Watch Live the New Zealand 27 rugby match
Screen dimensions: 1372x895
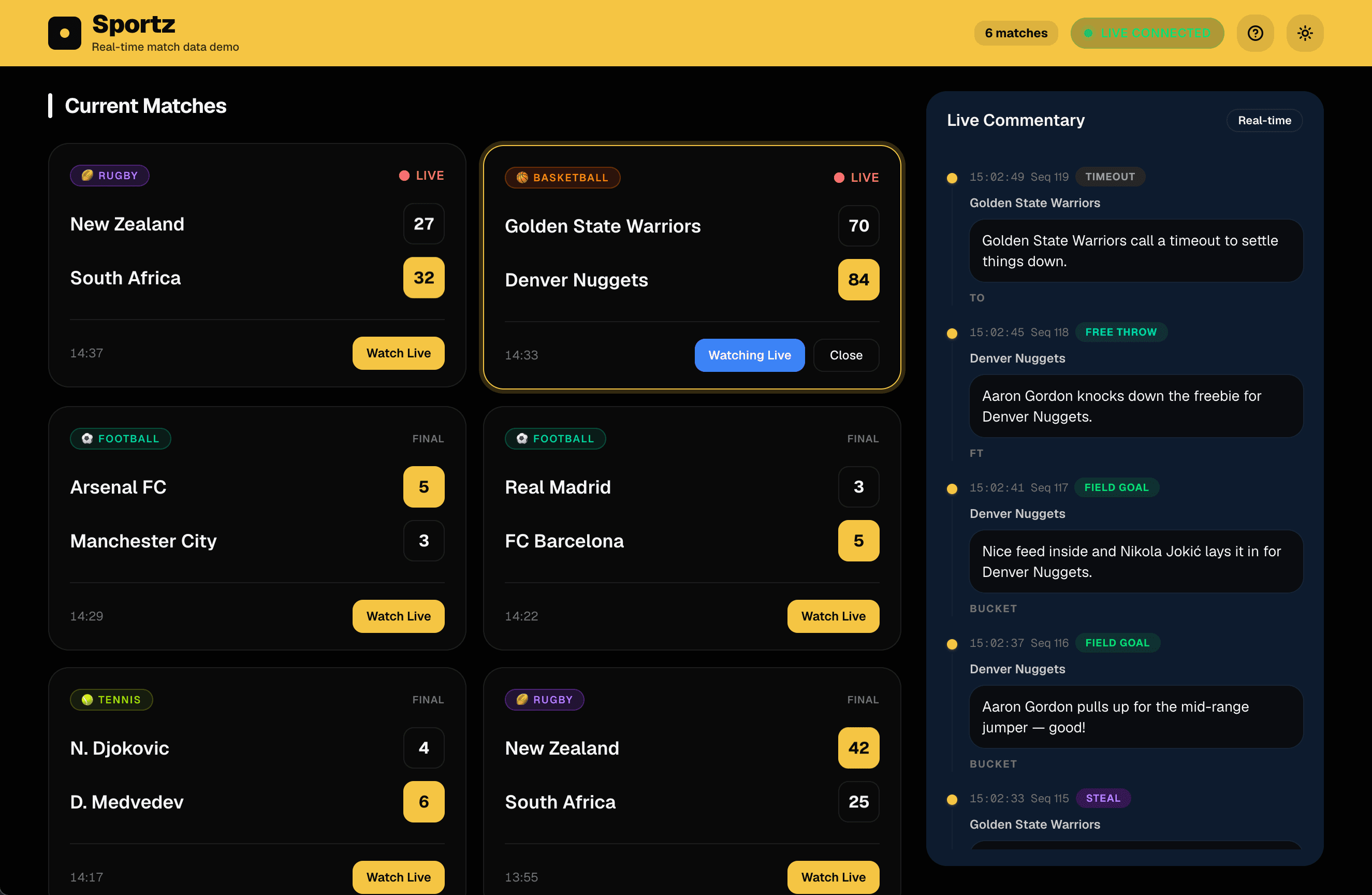[x=398, y=353]
